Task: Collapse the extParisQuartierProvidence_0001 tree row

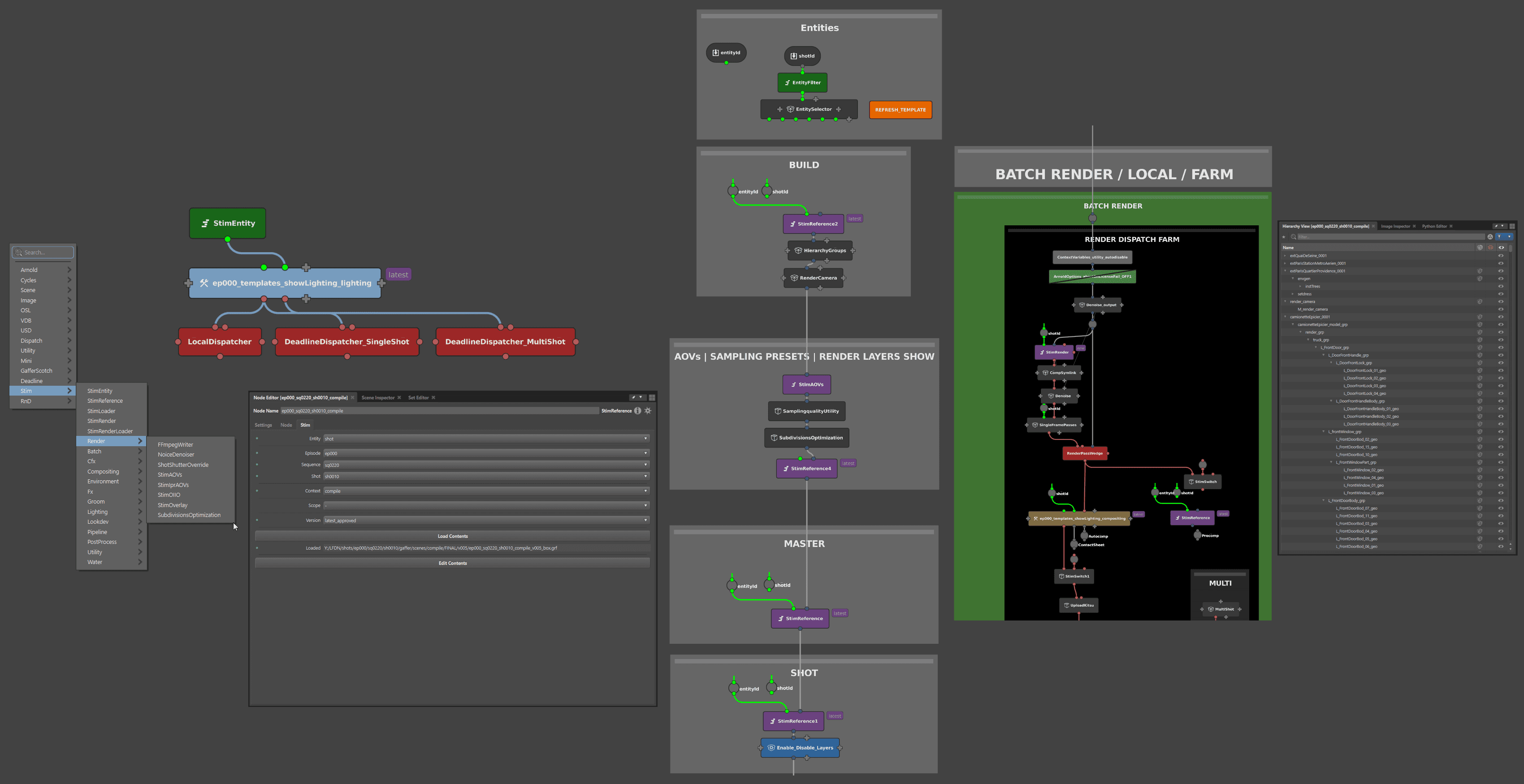Action: [1286, 271]
